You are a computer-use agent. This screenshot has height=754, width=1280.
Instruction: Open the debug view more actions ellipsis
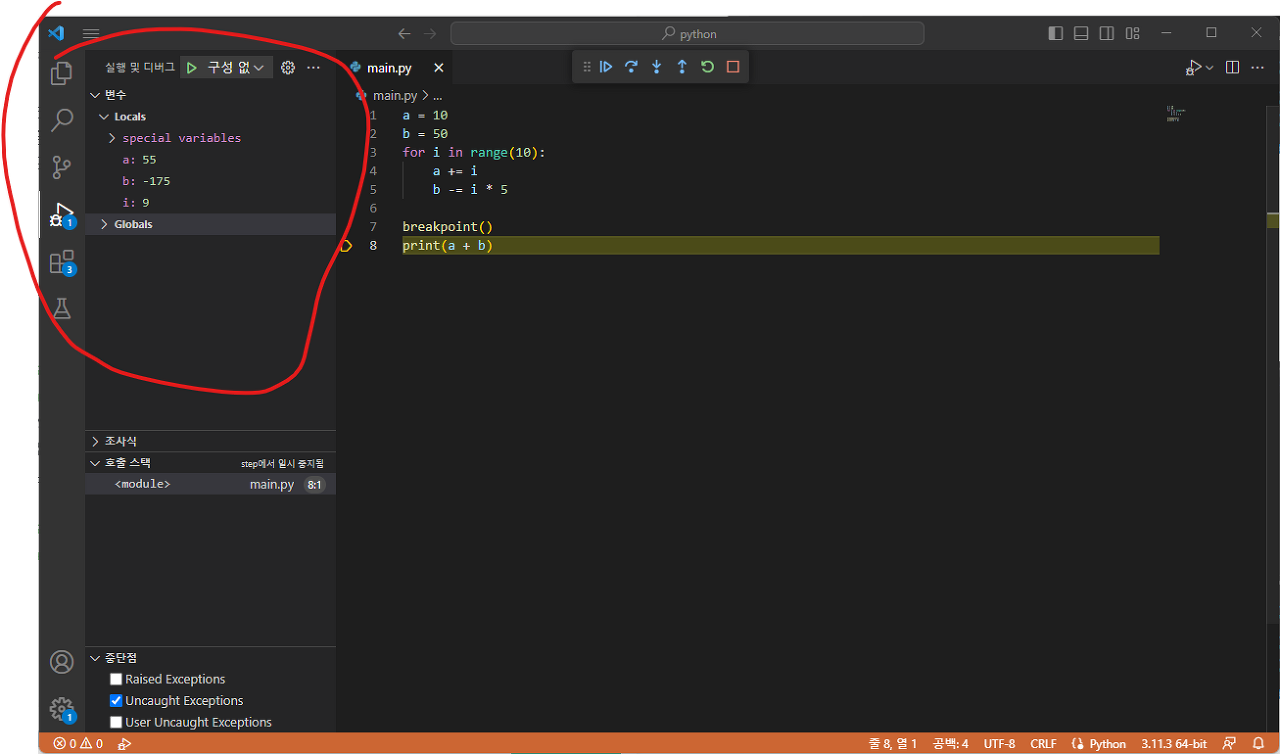[x=313, y=67]
